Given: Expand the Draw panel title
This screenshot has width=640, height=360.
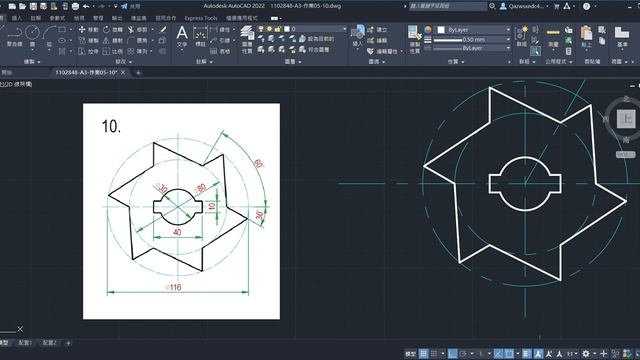Looking at the screenshot, I should pos(31,62).
